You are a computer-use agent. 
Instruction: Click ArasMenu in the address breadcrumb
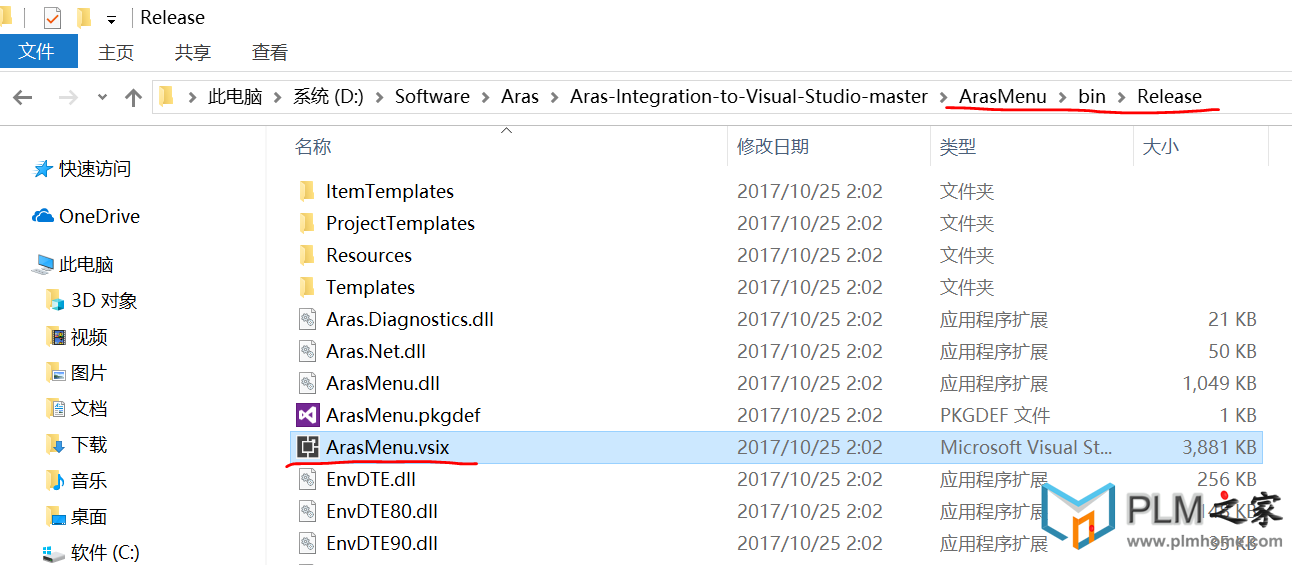1003,97
